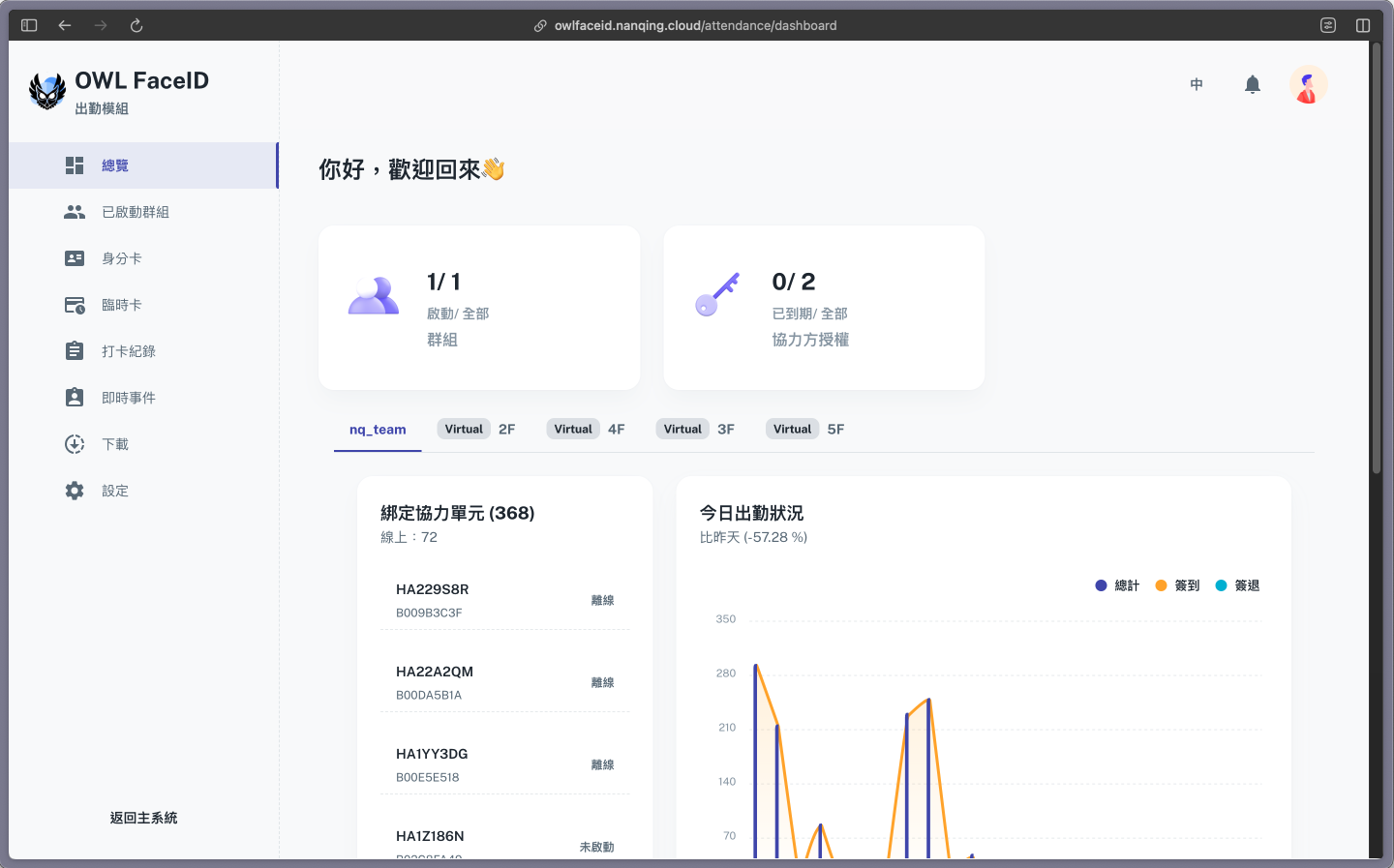The image size is (1394, 868).
Task: Toggle the 總計 series in chart legend
Action: point(1117,585)
